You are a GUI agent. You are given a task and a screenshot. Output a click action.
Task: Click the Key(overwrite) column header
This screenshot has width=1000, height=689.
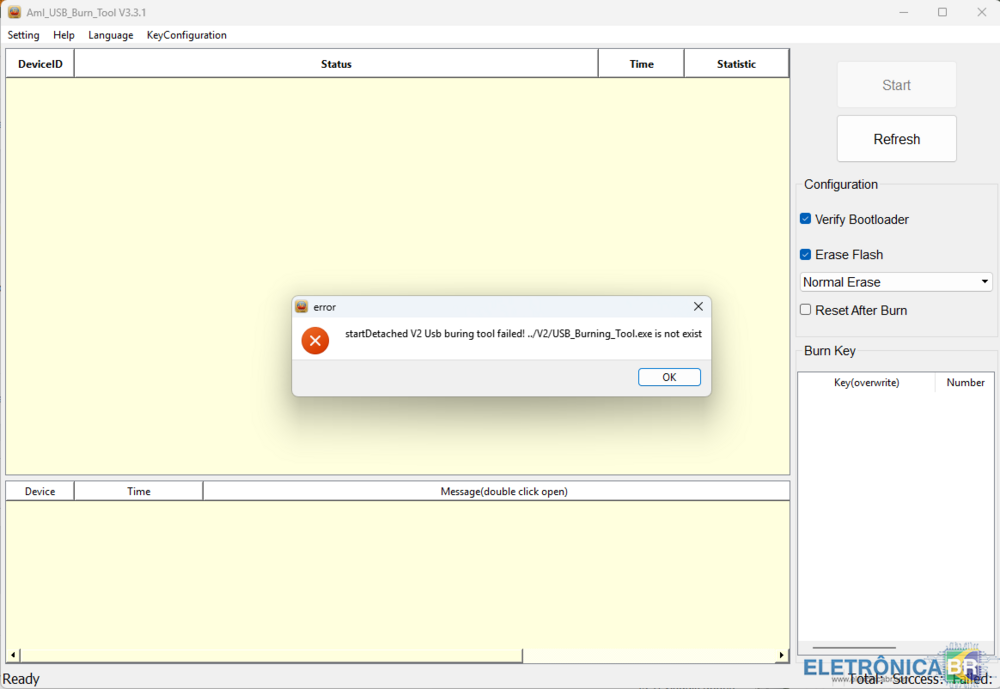coord(866,383)
